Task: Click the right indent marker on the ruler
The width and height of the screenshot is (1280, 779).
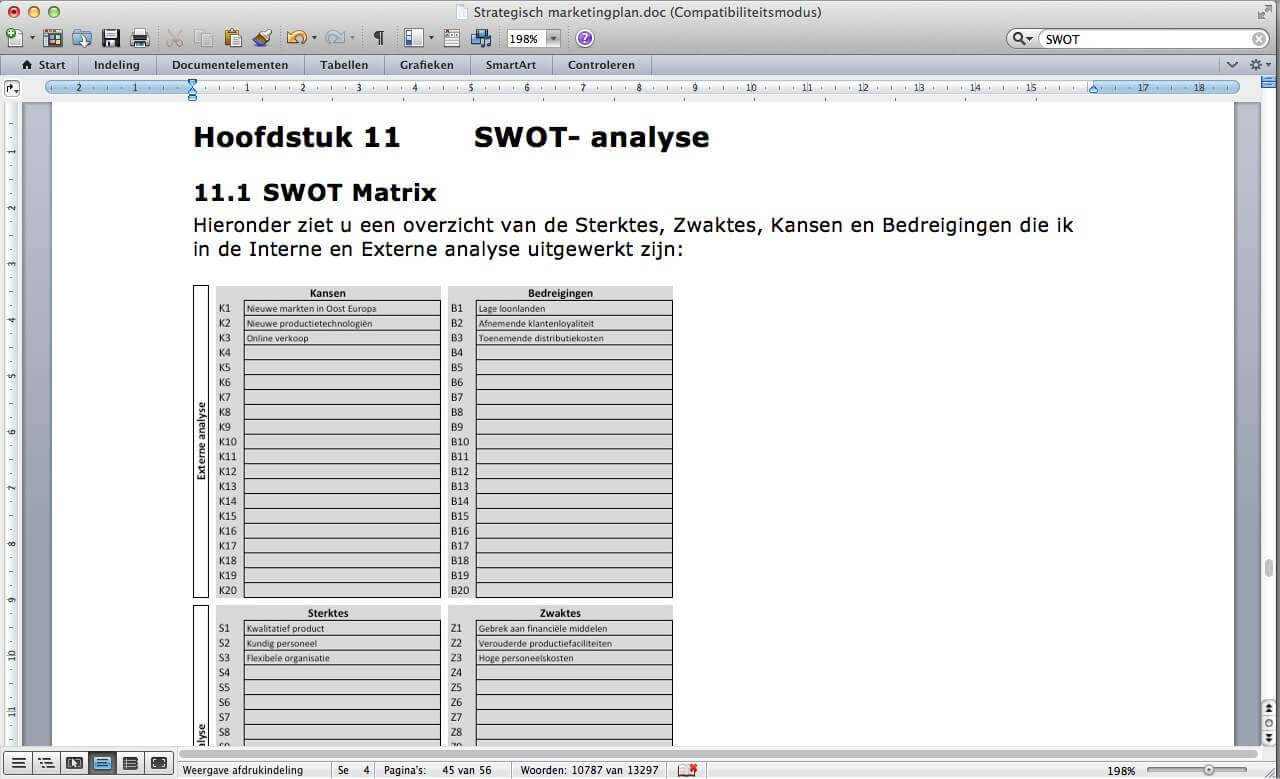Action: [1093, 89]
